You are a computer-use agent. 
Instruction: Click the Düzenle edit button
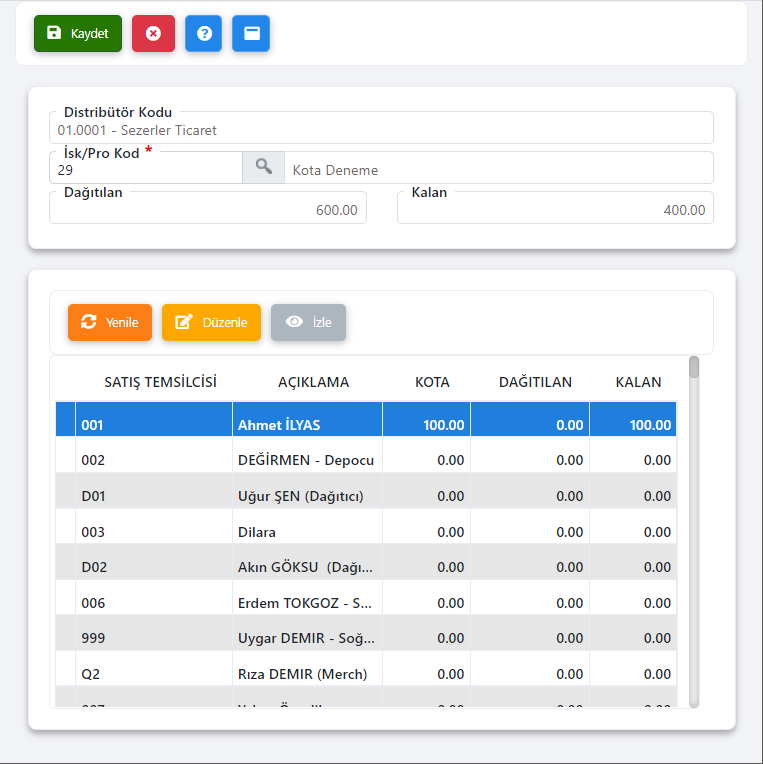[211, 322]
